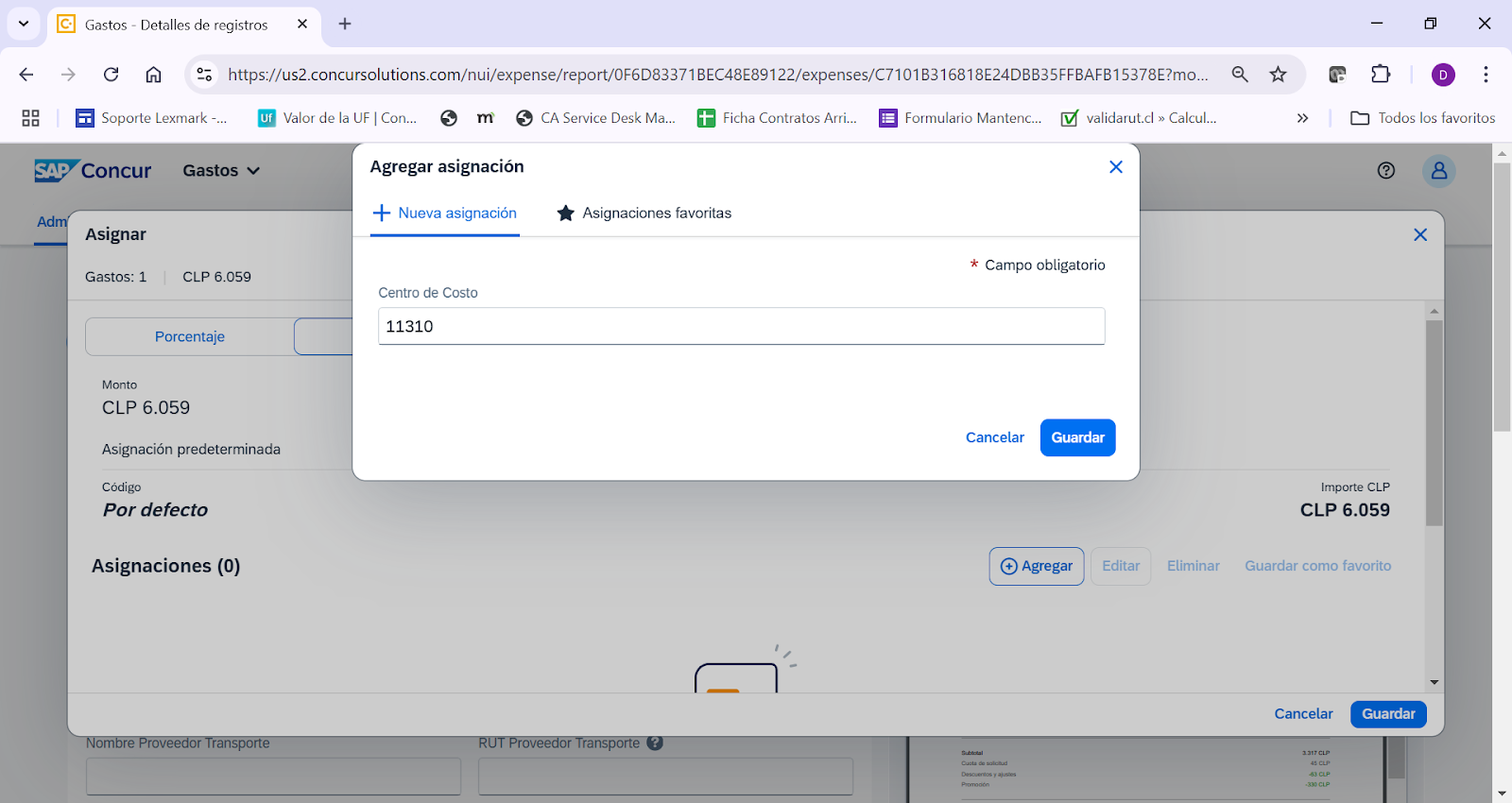Open the Asignaciones favoritas tab

[x=644, y=214]
